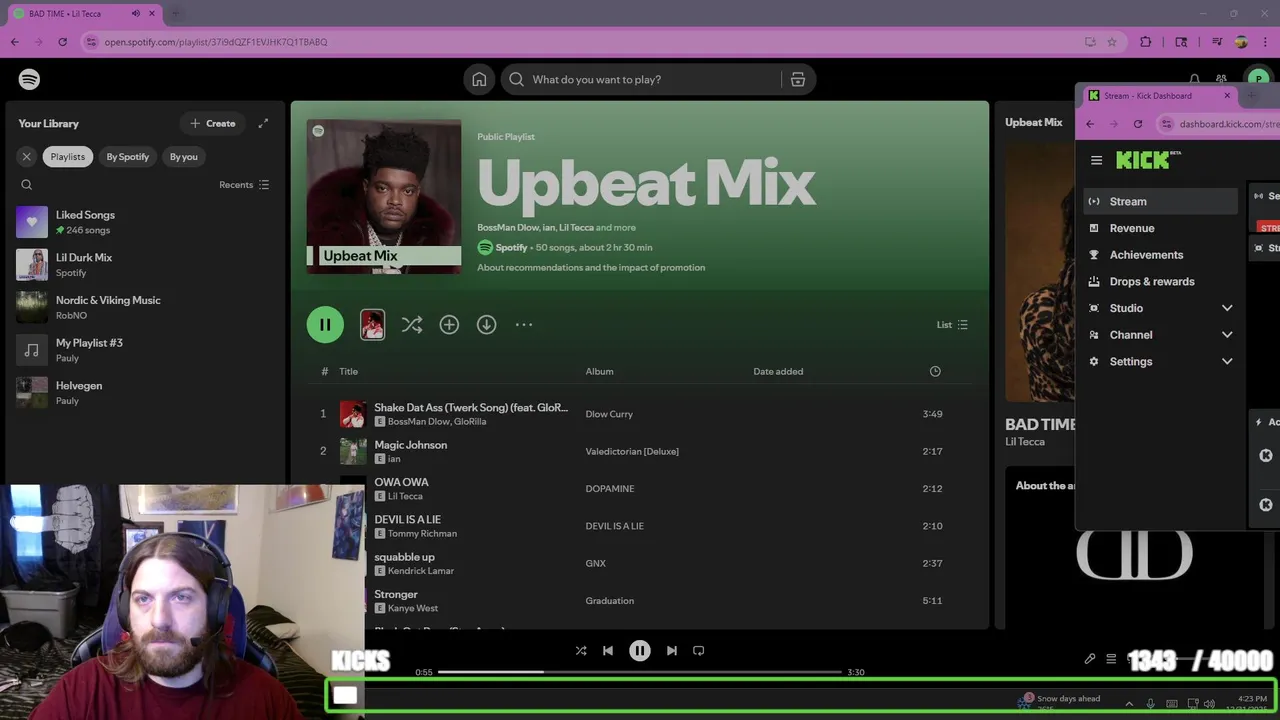Open Nordic & Viking Music playlist
This screenshot has width=1280, height=720.
pos(145,307)
